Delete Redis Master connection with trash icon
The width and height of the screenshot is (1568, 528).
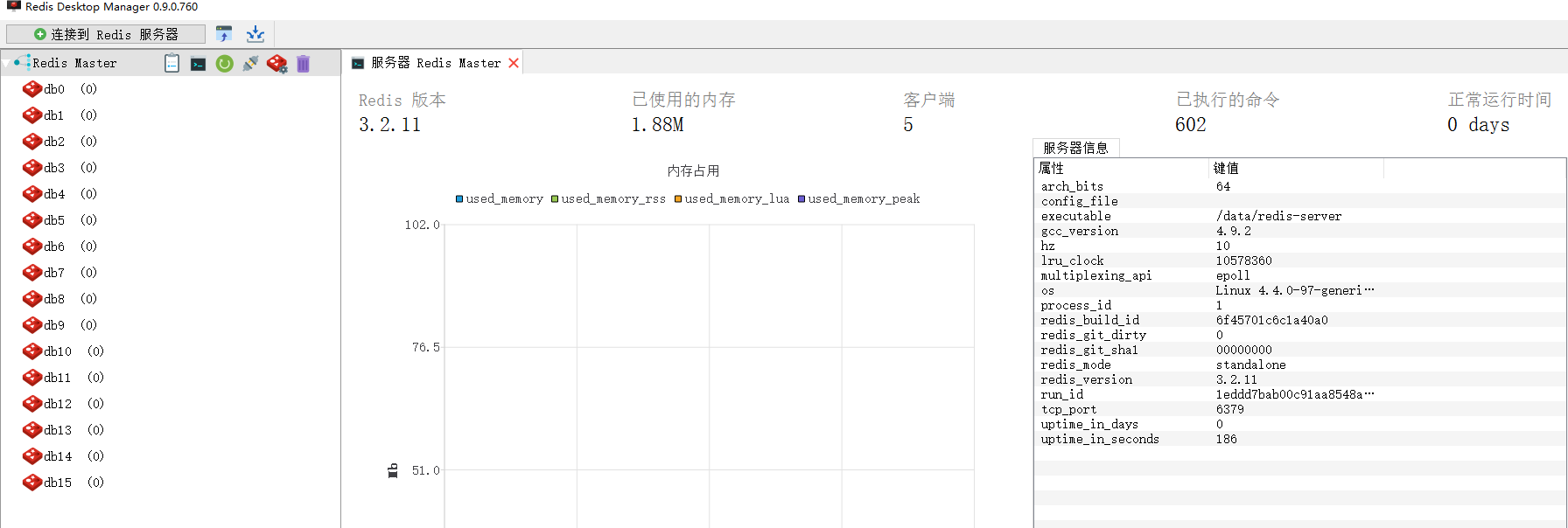(304, 64)
